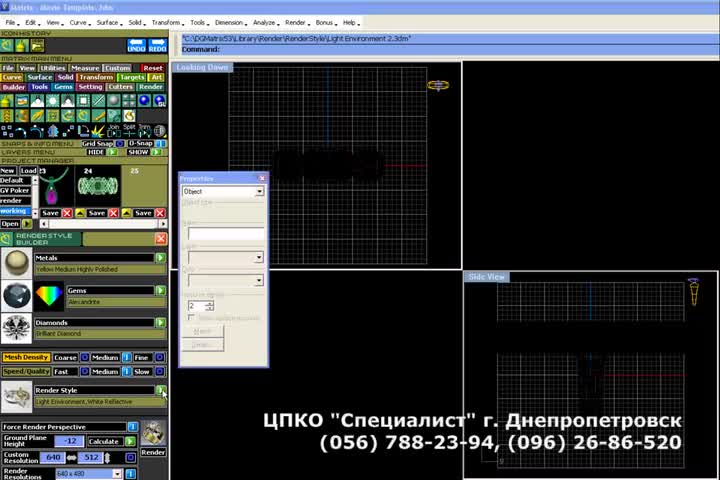Screen dimensions: 720x480
Task: Click the arc curve tool icon
Action: point(22,131)
